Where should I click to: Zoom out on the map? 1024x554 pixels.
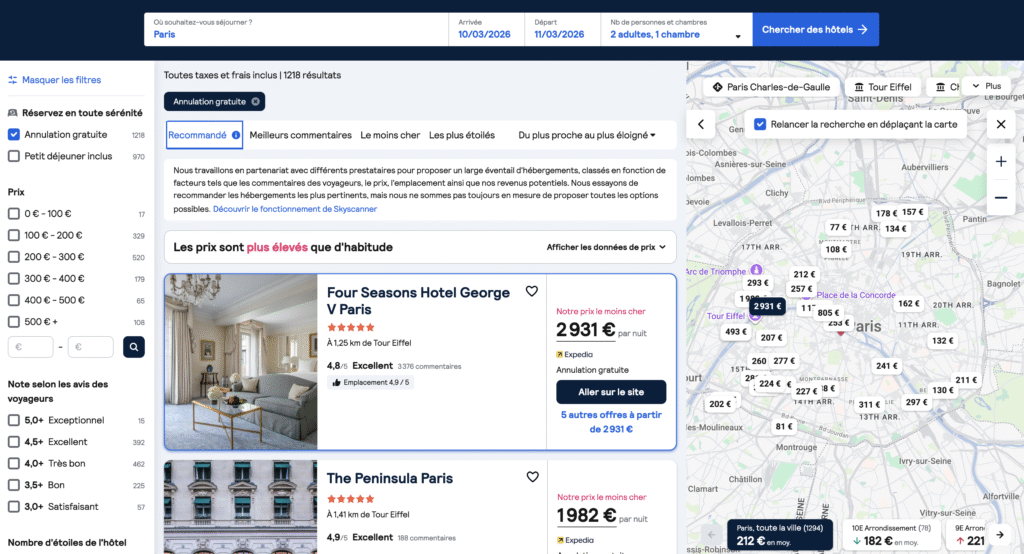tap(1000, 197)
